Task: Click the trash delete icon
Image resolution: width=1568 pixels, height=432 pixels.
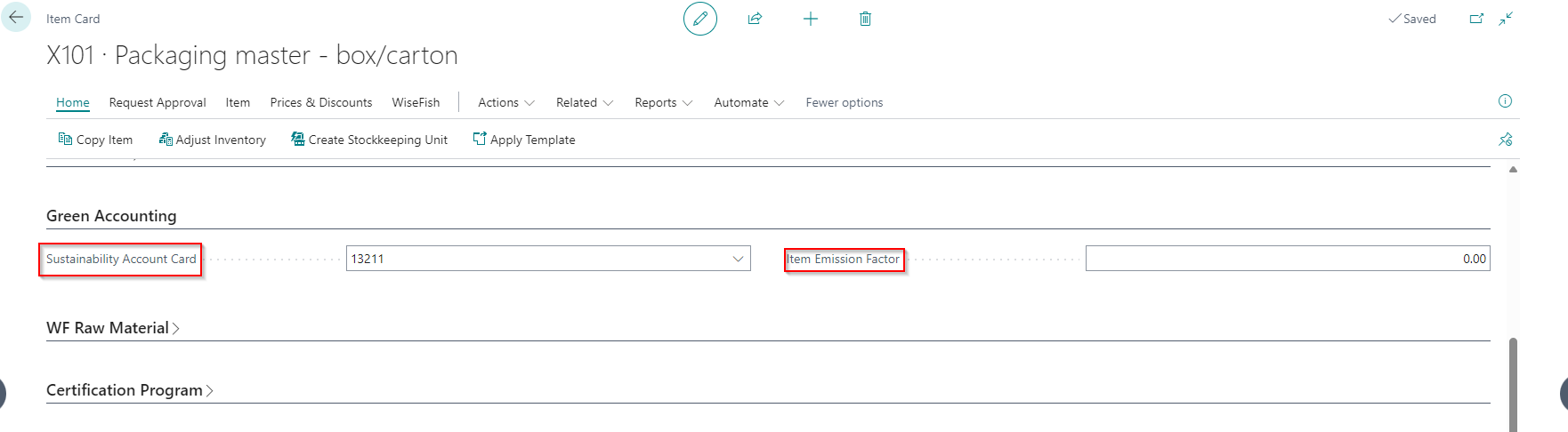Action: point(865,19)
